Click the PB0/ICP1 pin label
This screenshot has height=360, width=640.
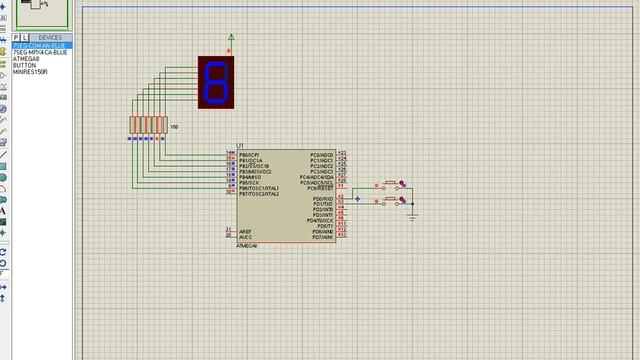249,155
